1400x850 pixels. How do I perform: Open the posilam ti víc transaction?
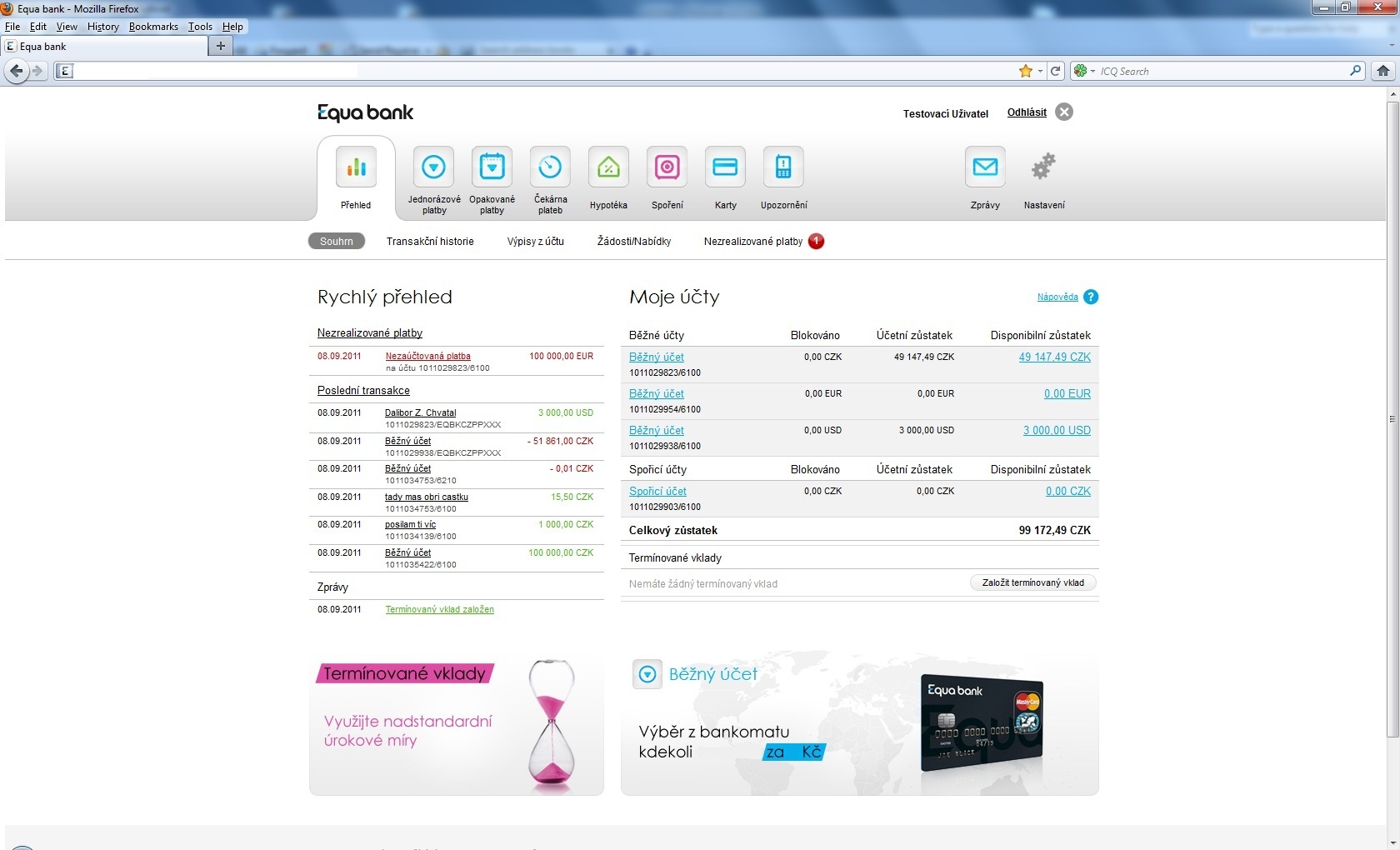tap(410, 524)
